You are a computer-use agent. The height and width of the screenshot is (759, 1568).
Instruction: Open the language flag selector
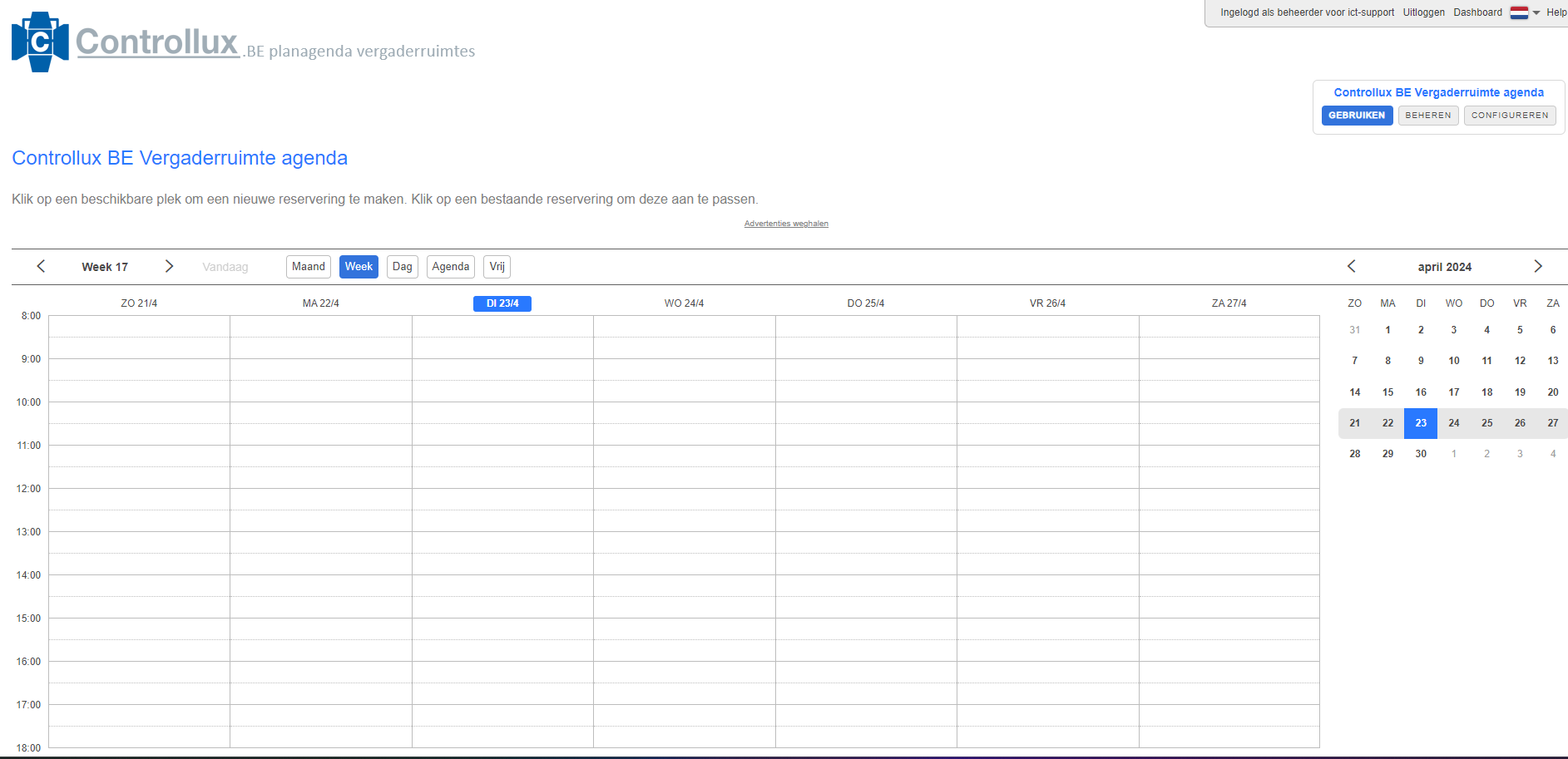point(1519,12)
